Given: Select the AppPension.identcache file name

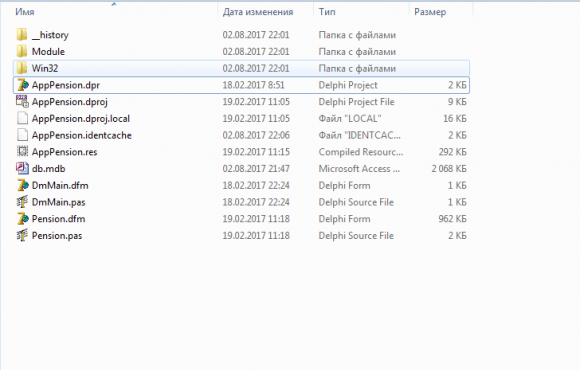Looking at the screenshot, I should (82, 135).
